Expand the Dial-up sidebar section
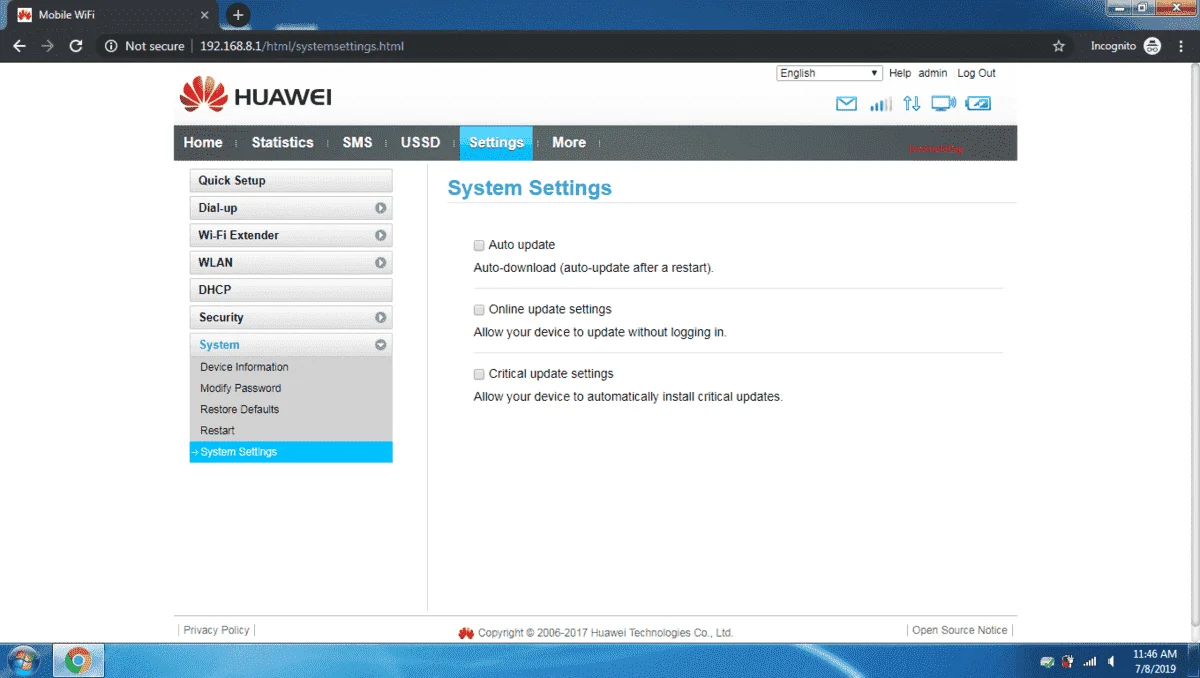Screen dimensions: 1200x678 [x=291, y=208]
